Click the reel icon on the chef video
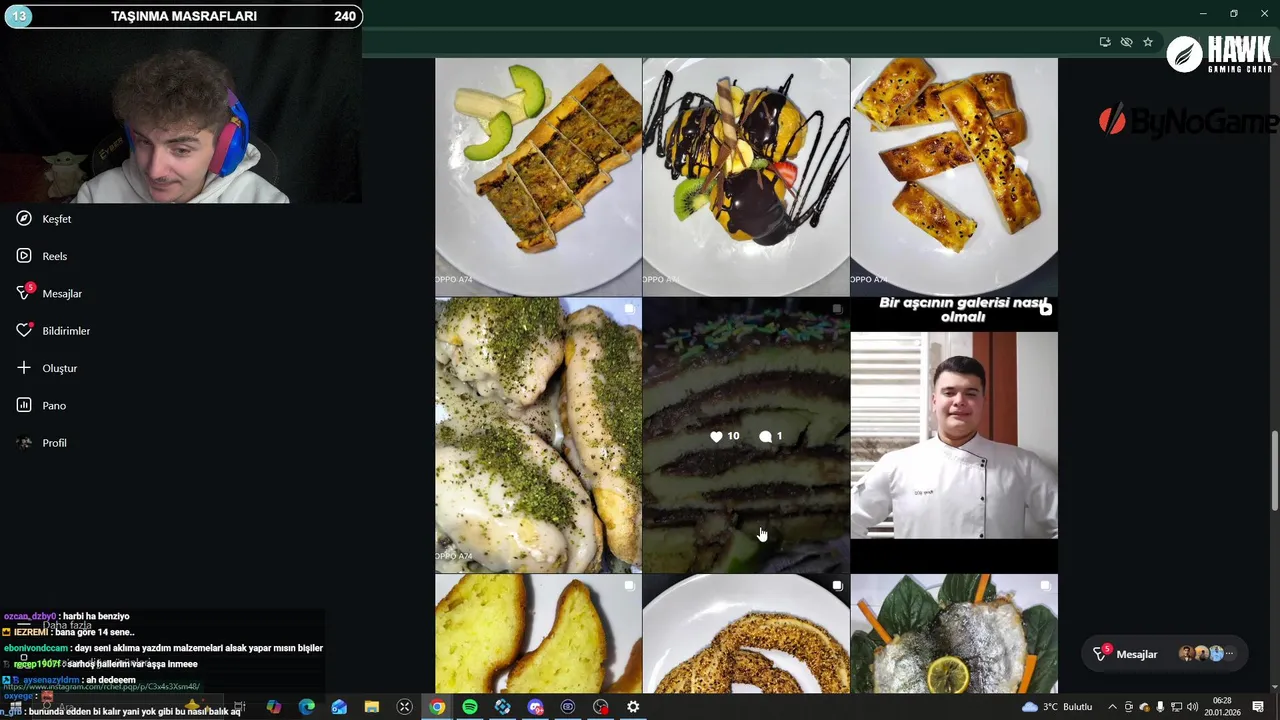Image resolution: width=1280 pixels, height=720 pixels. [1045, 309]
